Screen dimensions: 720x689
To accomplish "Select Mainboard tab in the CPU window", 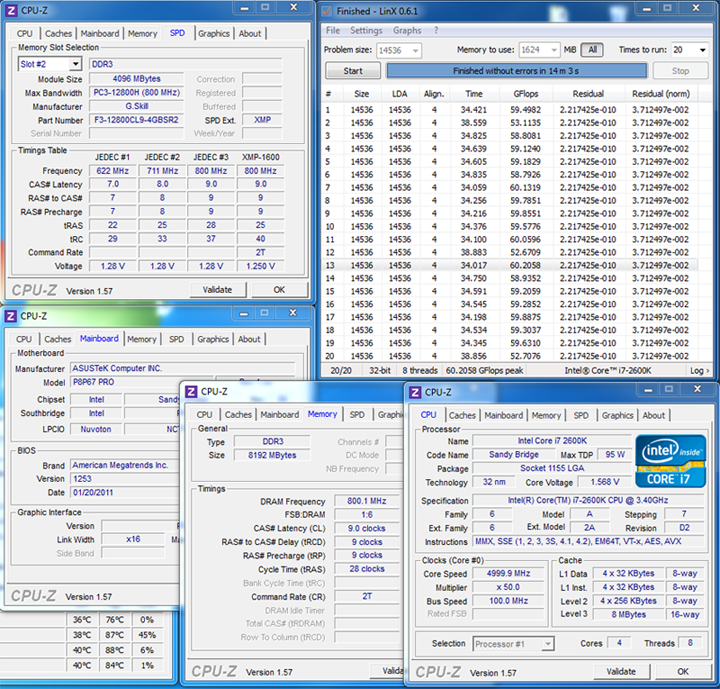I will click(504, 415).
